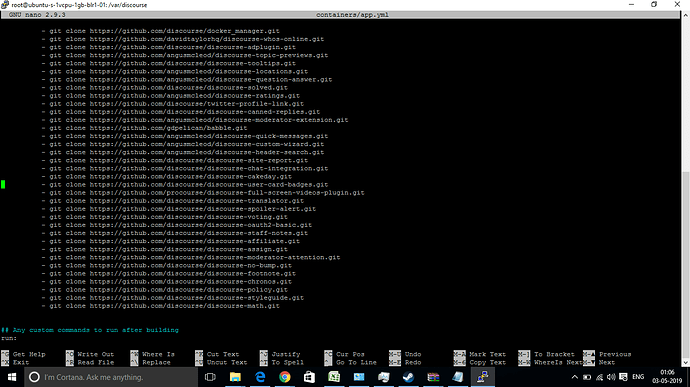Click the 'Copy Text' nano shortcut
Viewport: 690px width, 387px height.
click(x=480, y=362)
